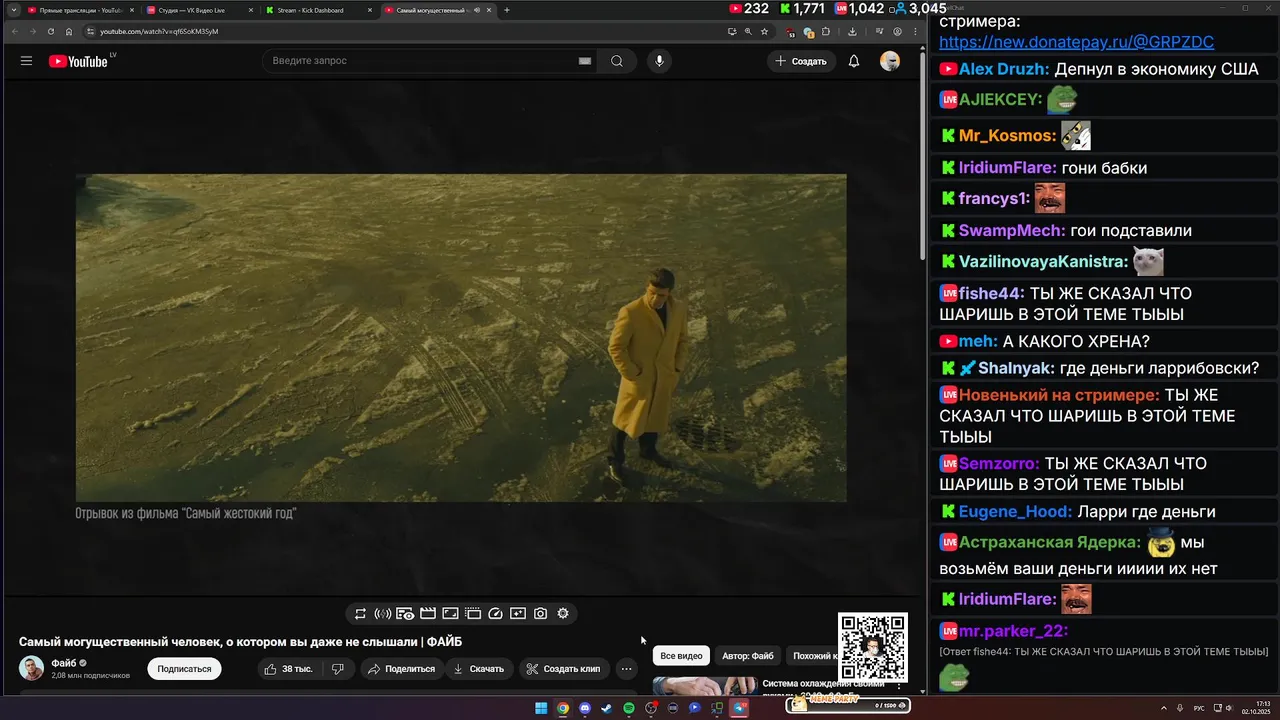
Task: Toggle the cinema eye mode icon
Action: (x=405, y=614)
